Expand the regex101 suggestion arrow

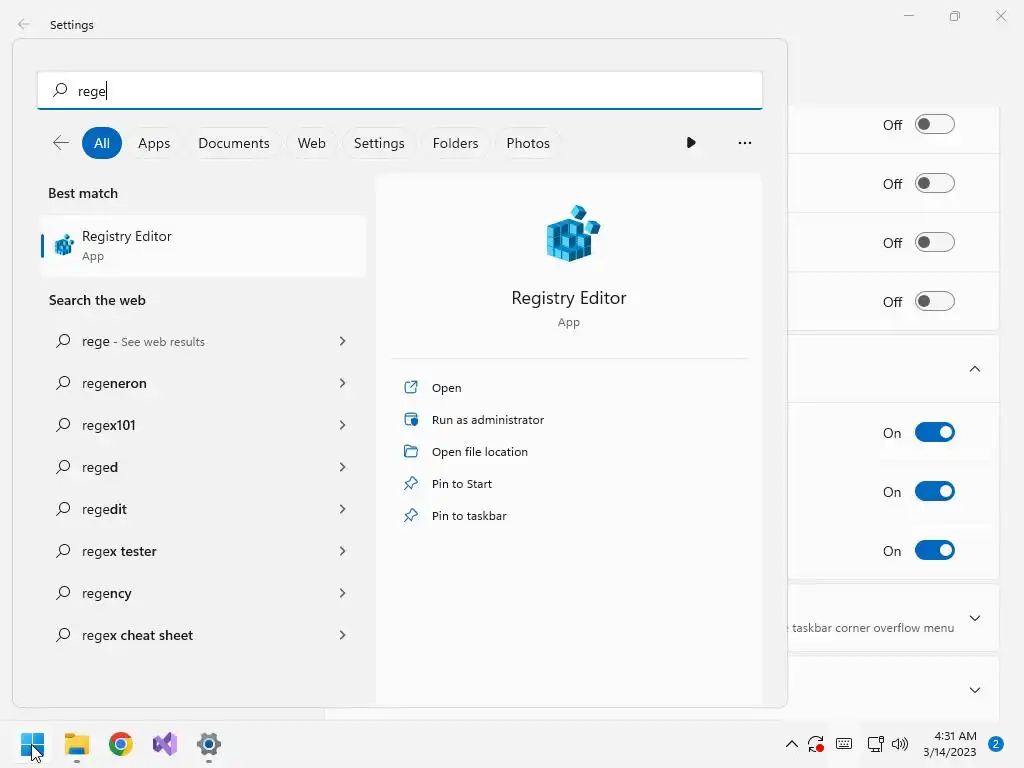(x=342, y=425)
